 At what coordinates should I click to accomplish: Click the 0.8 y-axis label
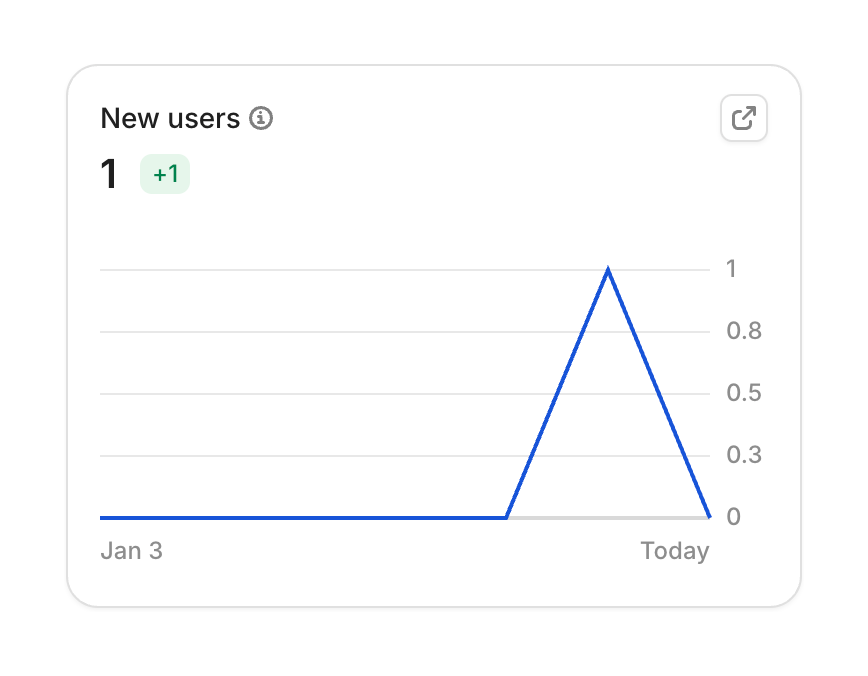click(743, 331)
